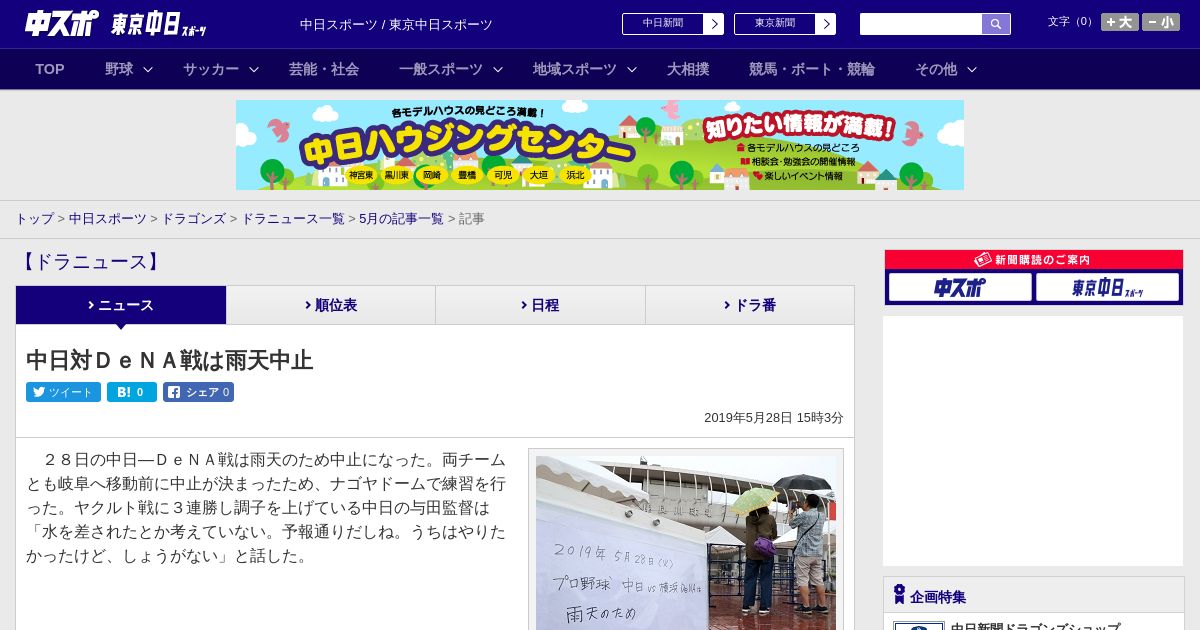Image resolution: width=1200 pixels, height=630 pixels.
Task: Go to TOP in navigation bar
Action: click(50, 69)
